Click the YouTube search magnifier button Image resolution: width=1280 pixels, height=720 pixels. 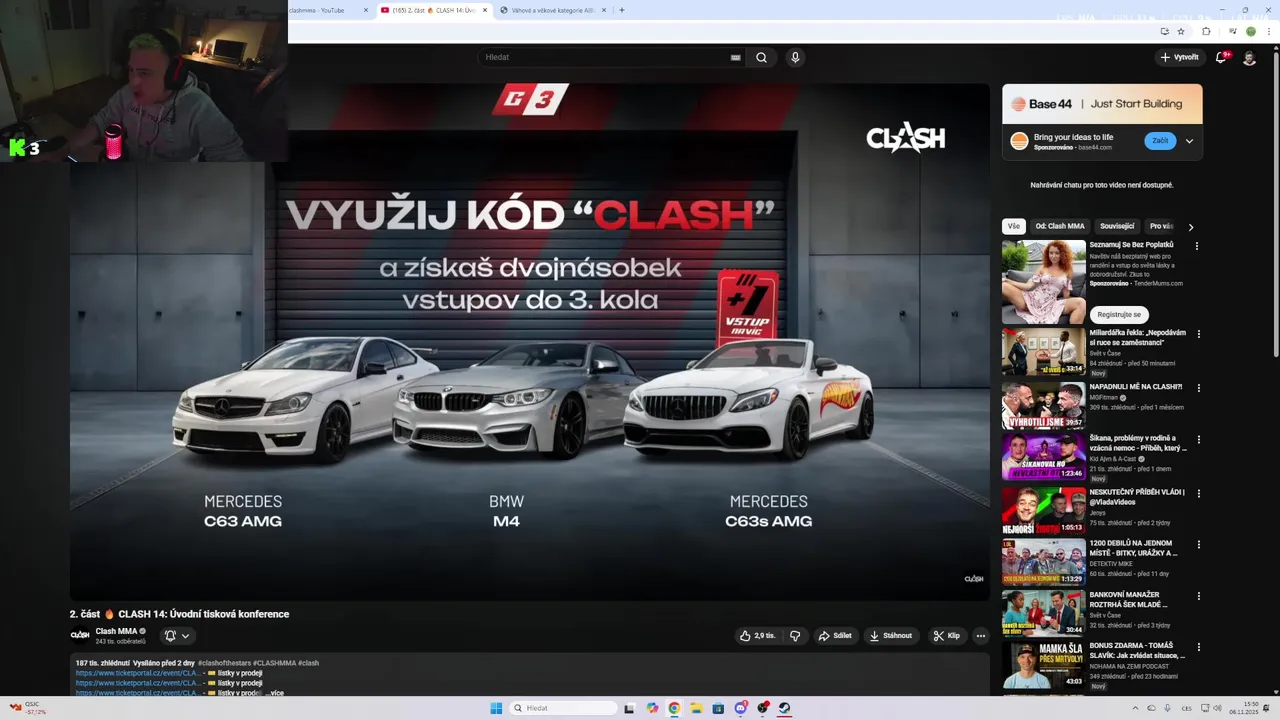pos(761,57)
